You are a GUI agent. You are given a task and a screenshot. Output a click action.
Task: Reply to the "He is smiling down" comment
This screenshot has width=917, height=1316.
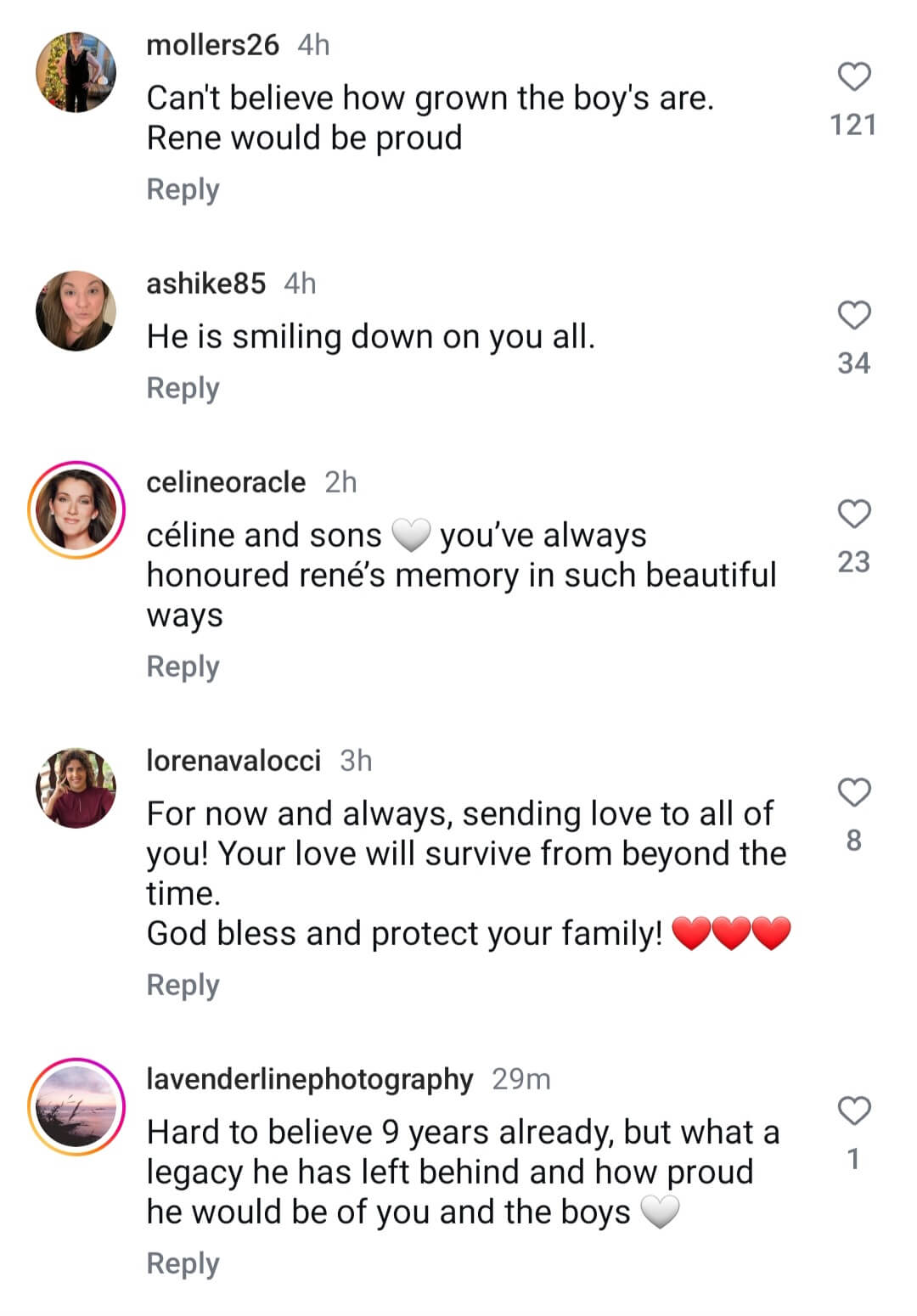pyautogui.click(x=183, y=388)
